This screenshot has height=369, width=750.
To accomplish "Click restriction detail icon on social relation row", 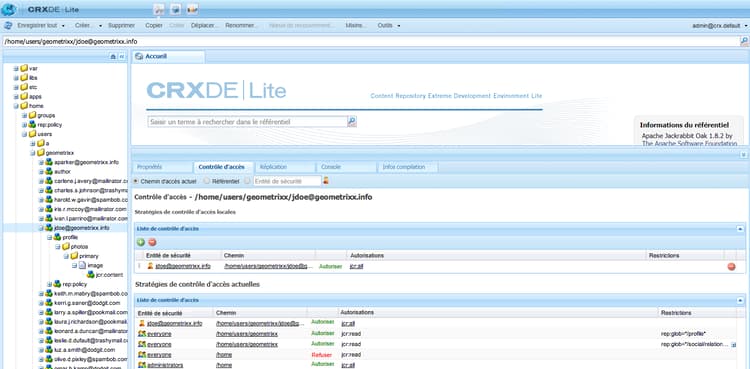I will (x=734, y=345).
